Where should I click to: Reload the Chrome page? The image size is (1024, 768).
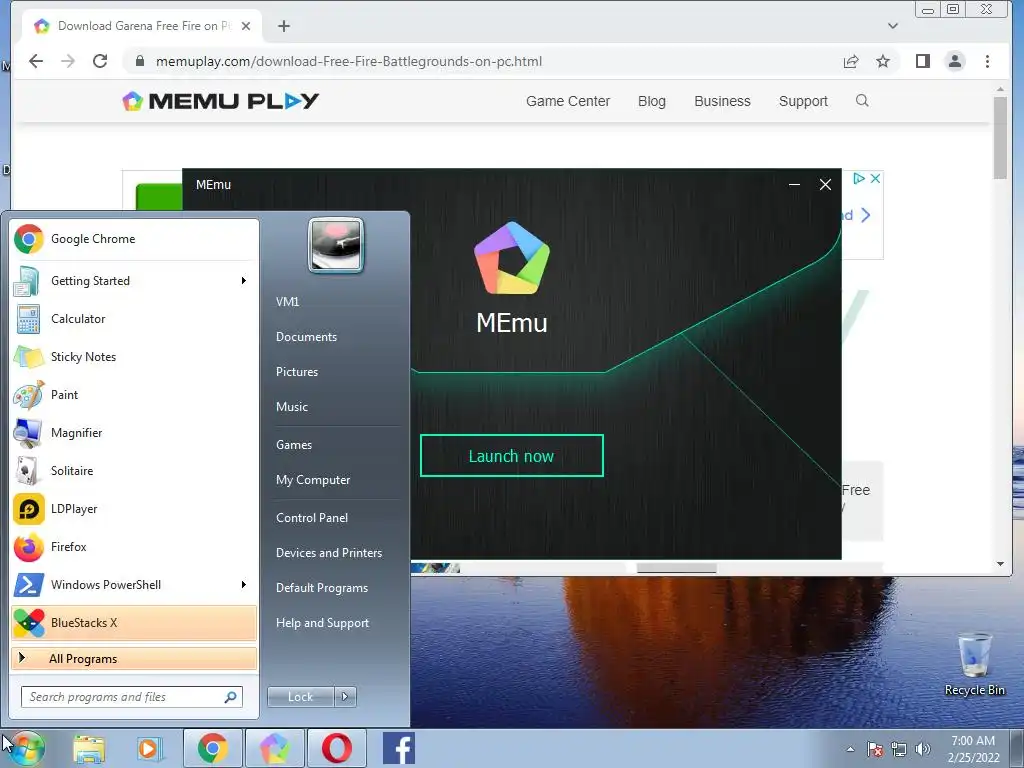point(100,61)
